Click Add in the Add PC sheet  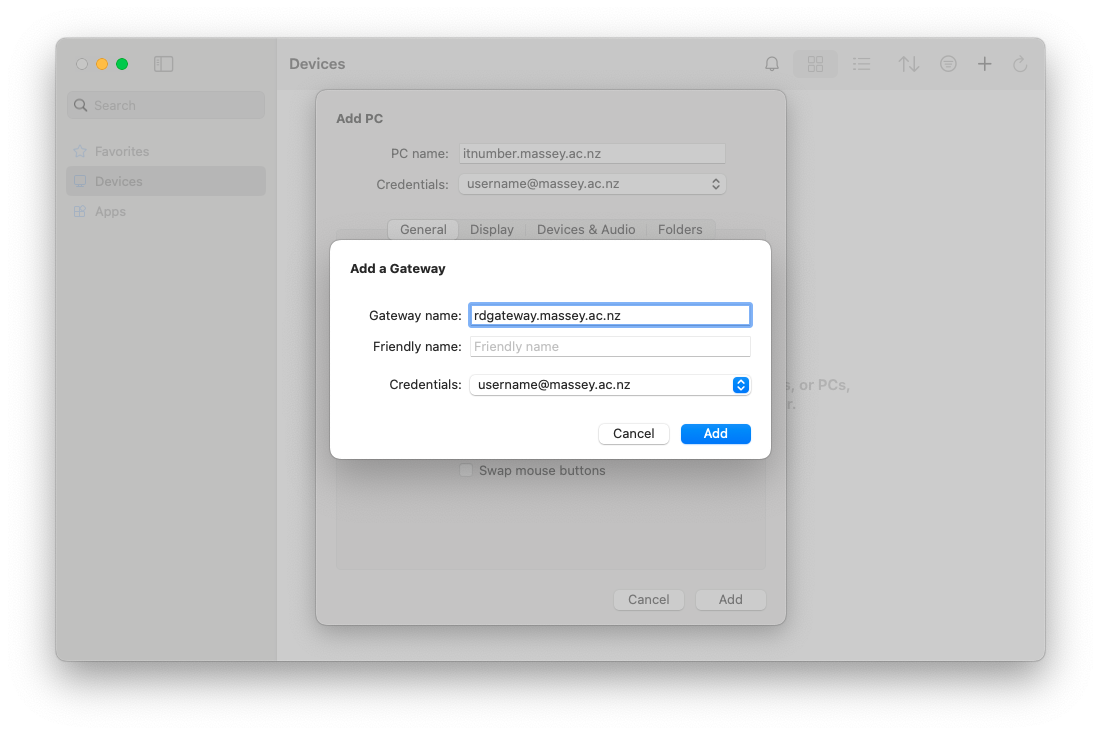coord(730,600)
